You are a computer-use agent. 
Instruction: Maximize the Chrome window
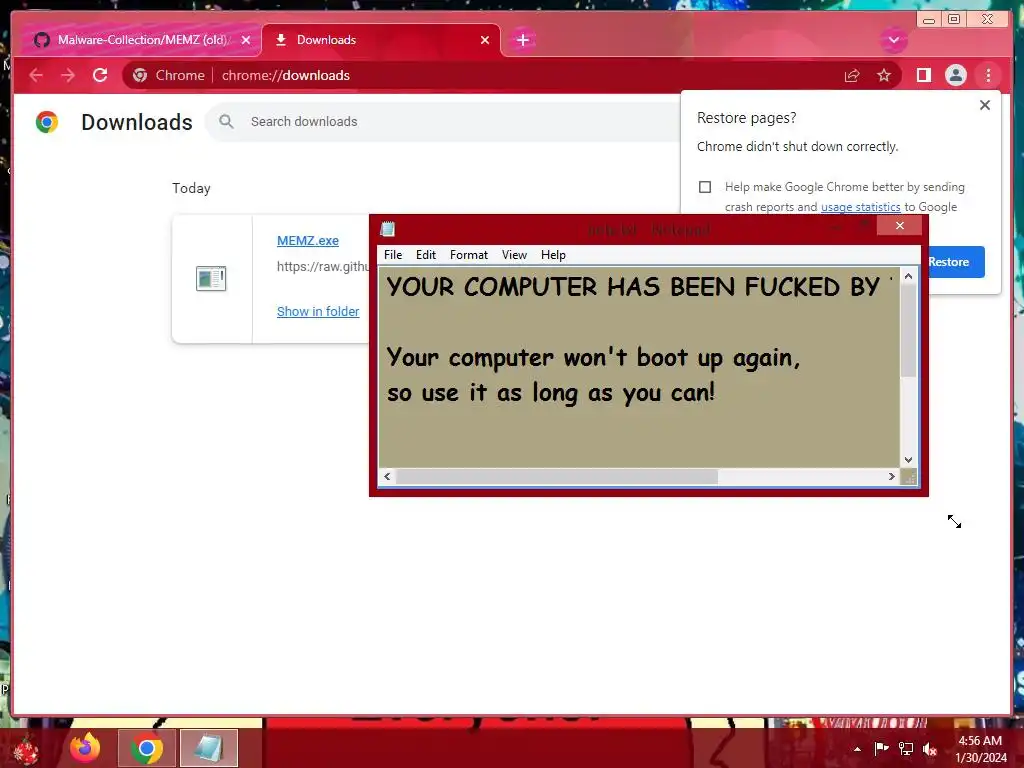(953, 19)
